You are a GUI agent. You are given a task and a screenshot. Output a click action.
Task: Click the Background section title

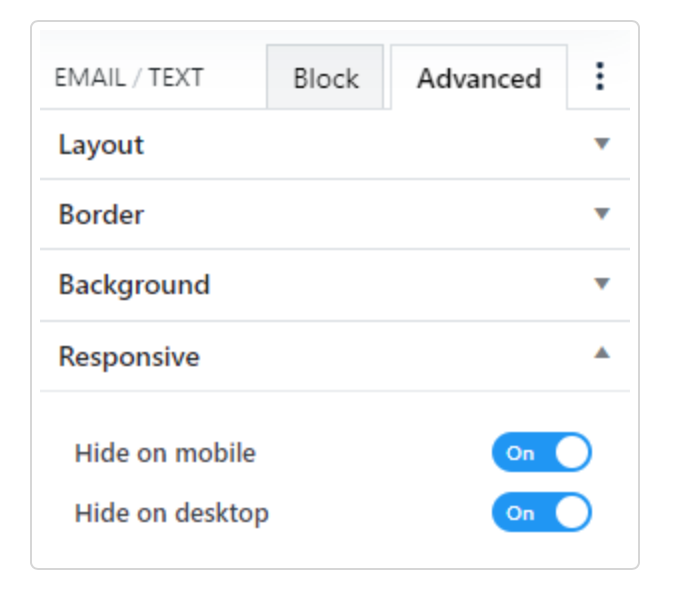(x=134, y=285)
